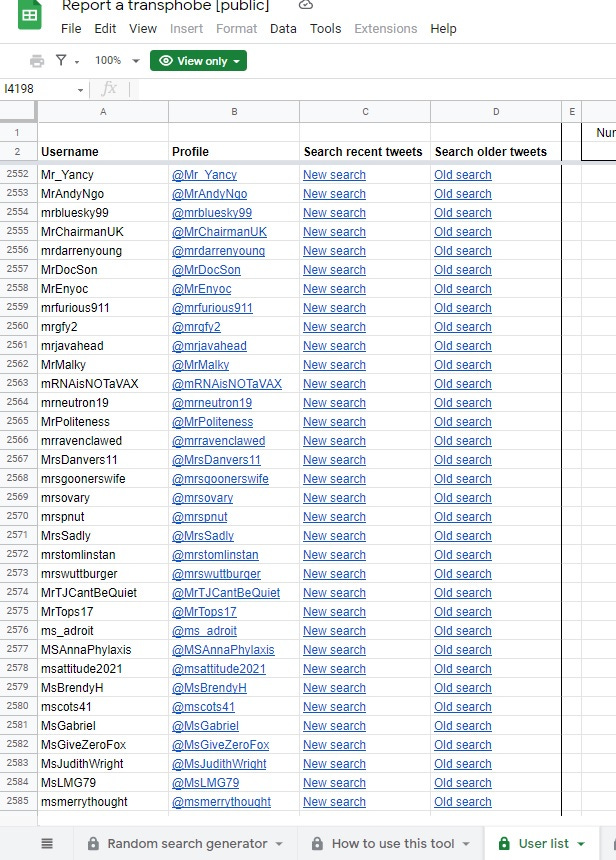Open the @MsGiveZeroFox profile link
The height and width of the screenshot is (860, 616).
pos(221,745)
